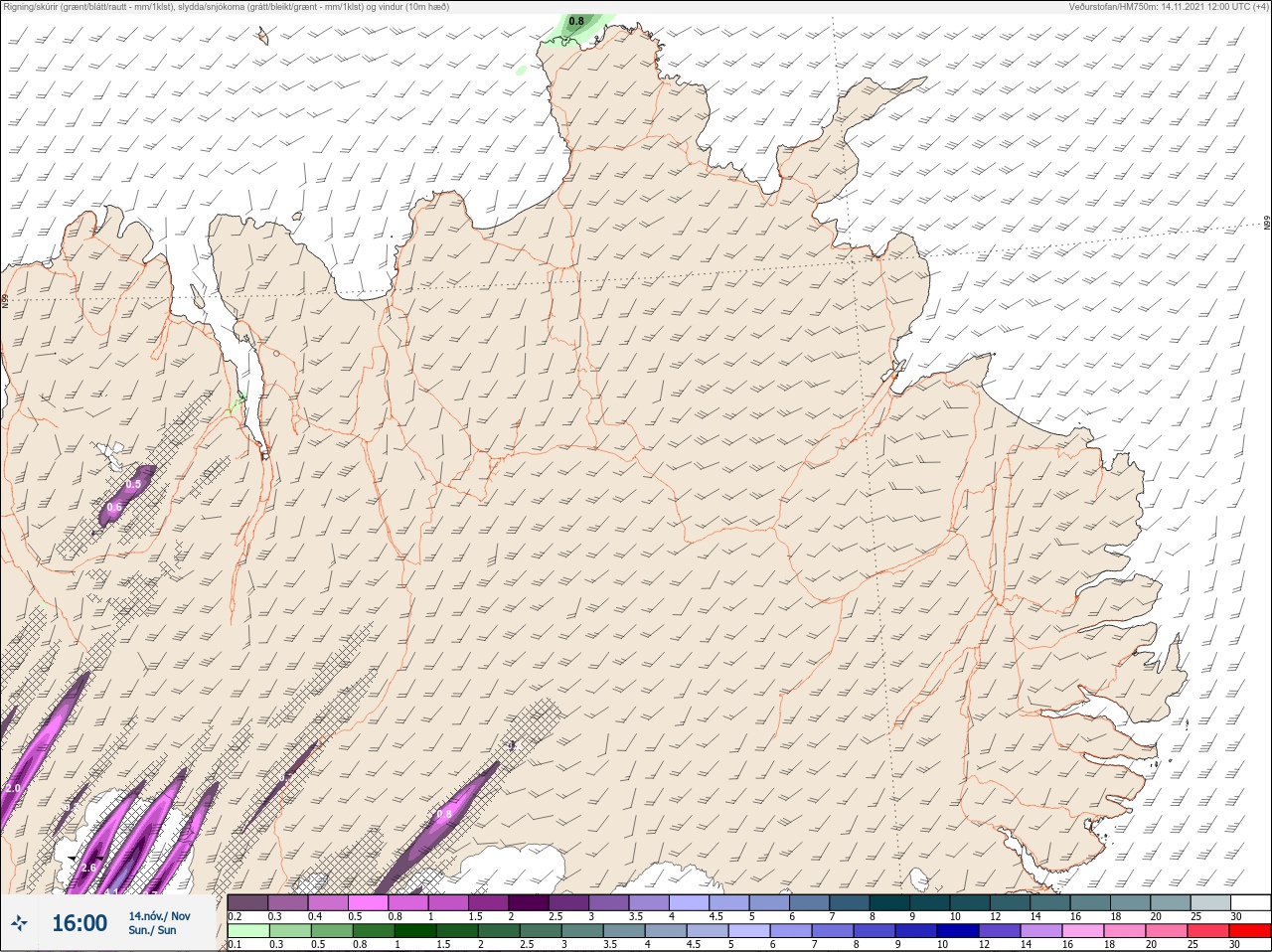Click the '14.nóv./ Nov' date text

pos(159,916)
